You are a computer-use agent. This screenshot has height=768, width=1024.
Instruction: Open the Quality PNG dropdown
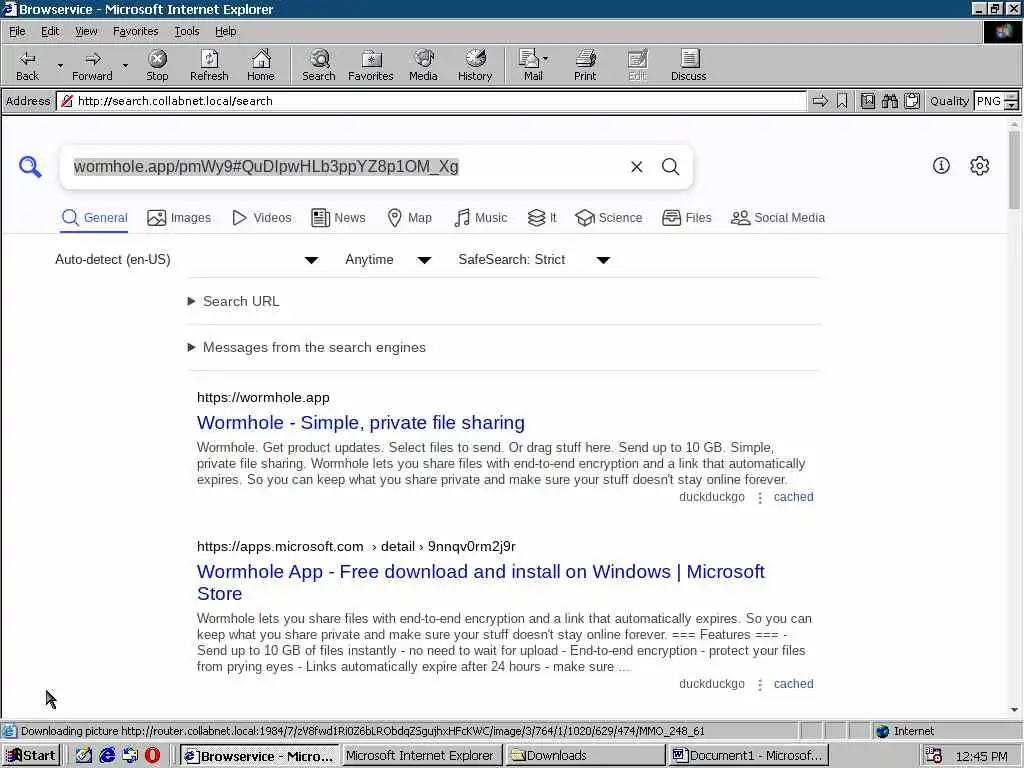click(x=1011, y=101)
